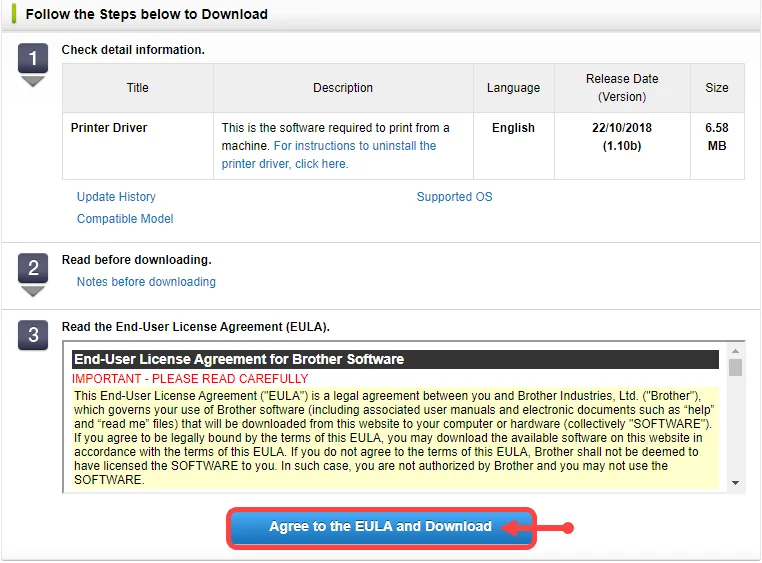
Task: Open the Compatible Model link
Action: tap(125, 219)
